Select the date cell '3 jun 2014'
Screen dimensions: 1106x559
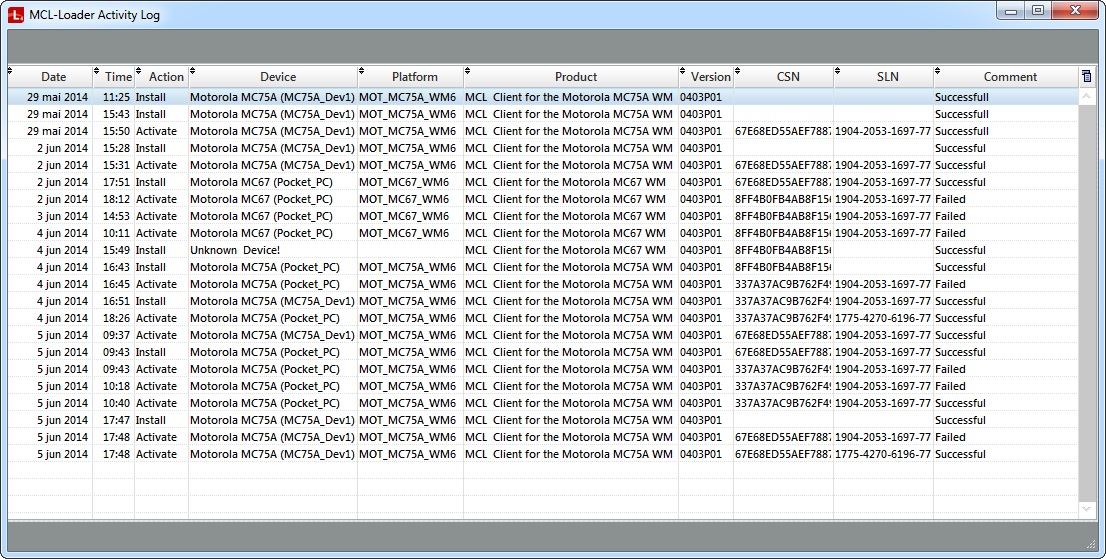click(62, 216)
